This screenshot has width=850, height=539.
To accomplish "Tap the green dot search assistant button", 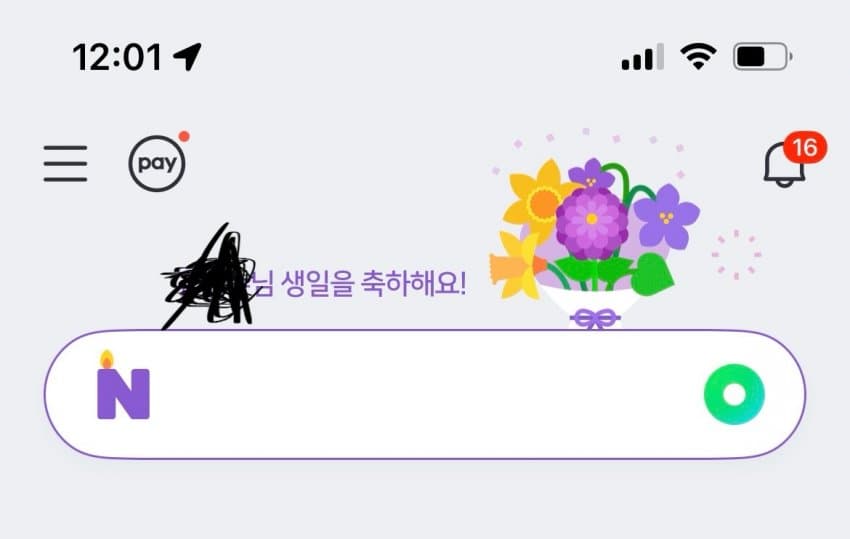I will (x=734, y=394).
